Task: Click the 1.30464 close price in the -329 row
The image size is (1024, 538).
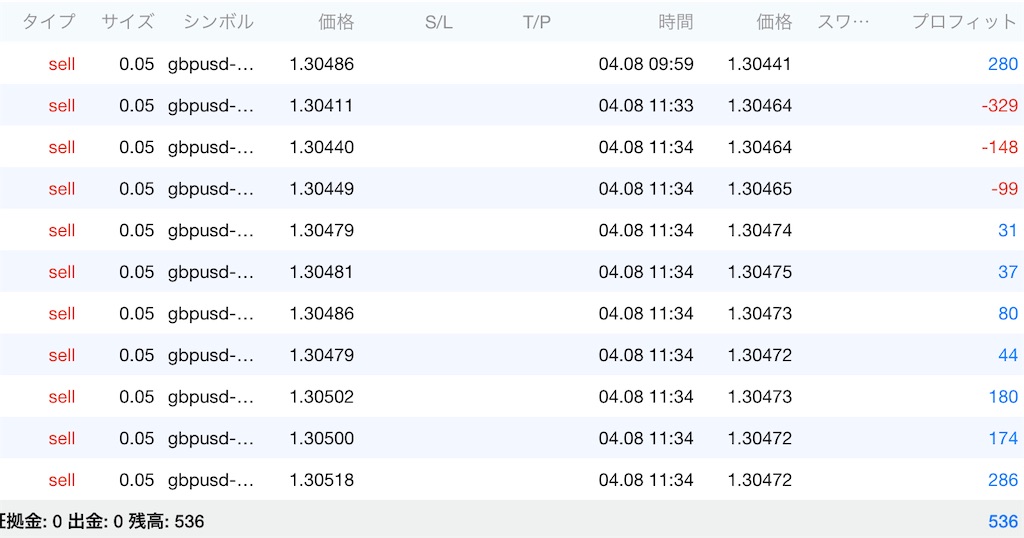Action: (760, 106)
